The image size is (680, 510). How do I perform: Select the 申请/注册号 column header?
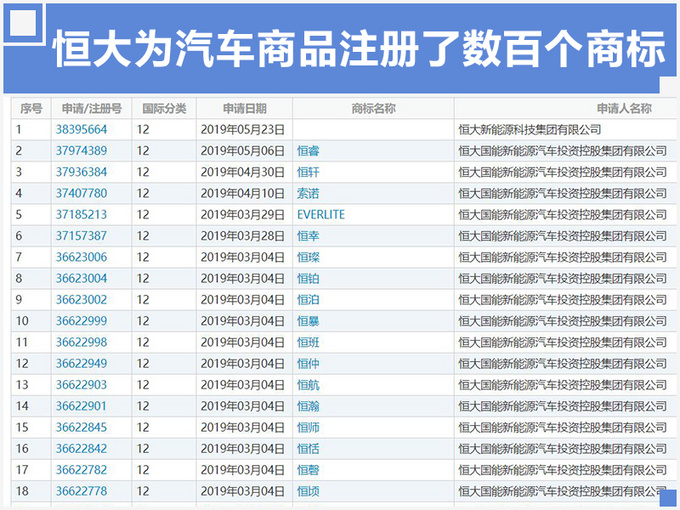click(92, 108)
